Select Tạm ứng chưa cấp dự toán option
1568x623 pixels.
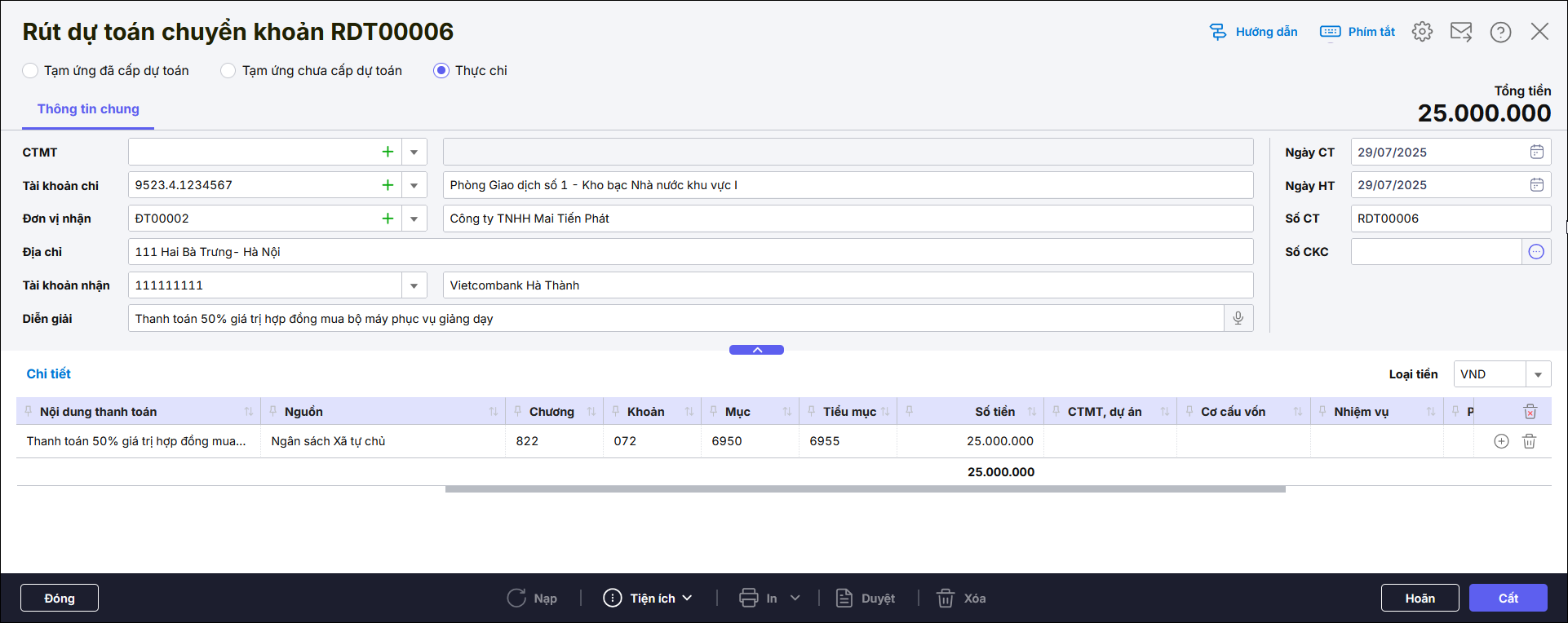pyautogui.click(x=228, y=71)
